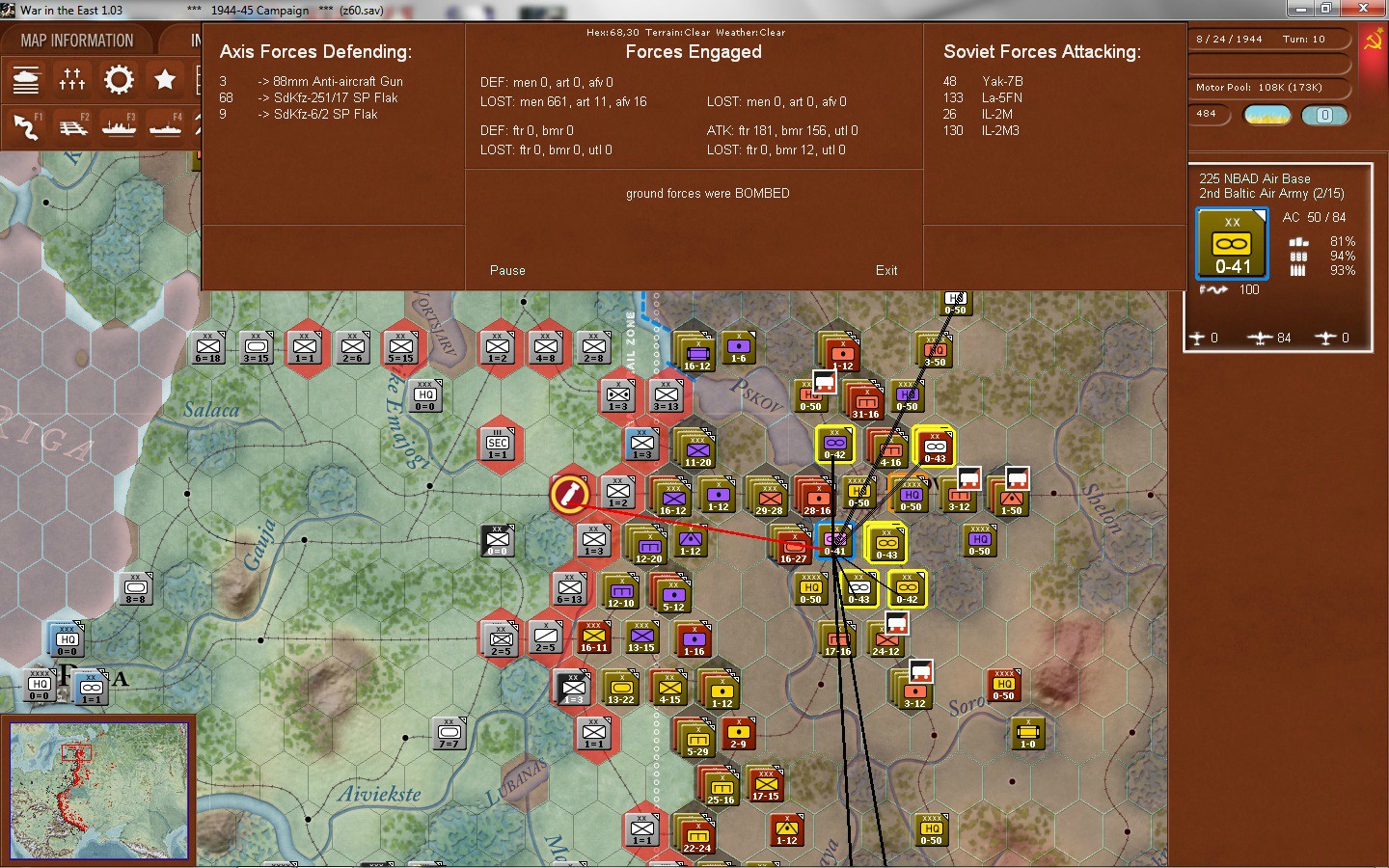Select Soviet unit counter 11-20

click(x=697, y=450)
